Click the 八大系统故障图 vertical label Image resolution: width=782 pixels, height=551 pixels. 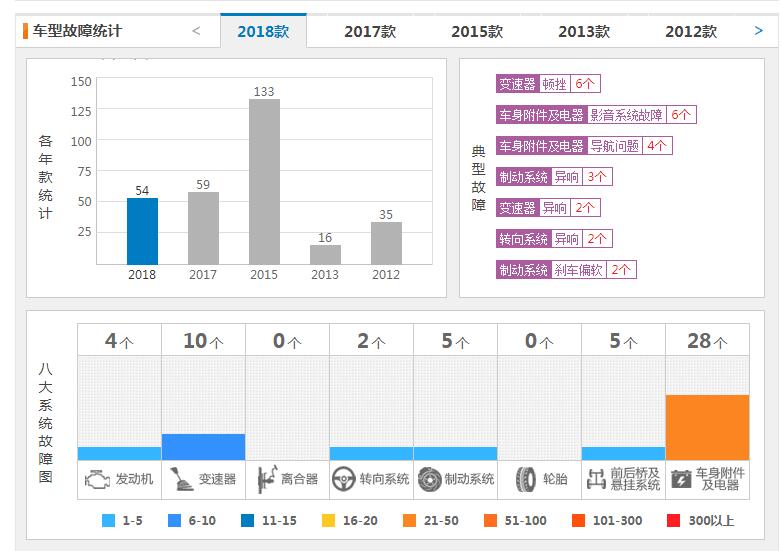point(45,423)
